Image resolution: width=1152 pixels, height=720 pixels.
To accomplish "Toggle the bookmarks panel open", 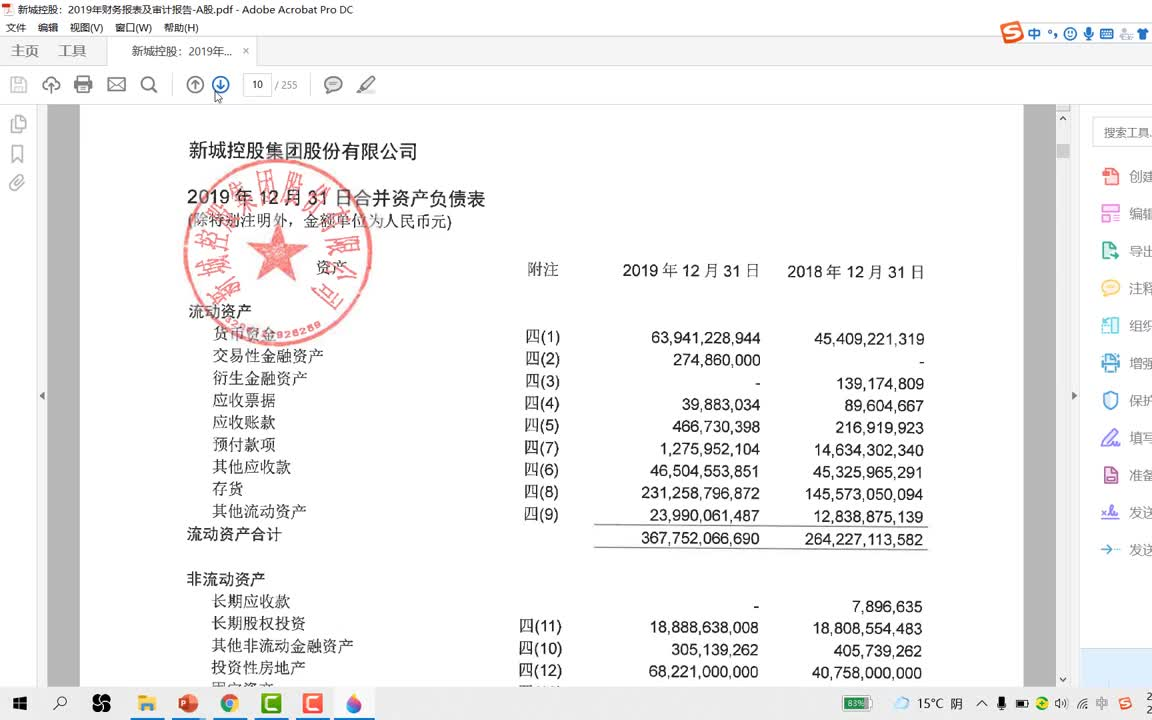I will click(18, 154).
